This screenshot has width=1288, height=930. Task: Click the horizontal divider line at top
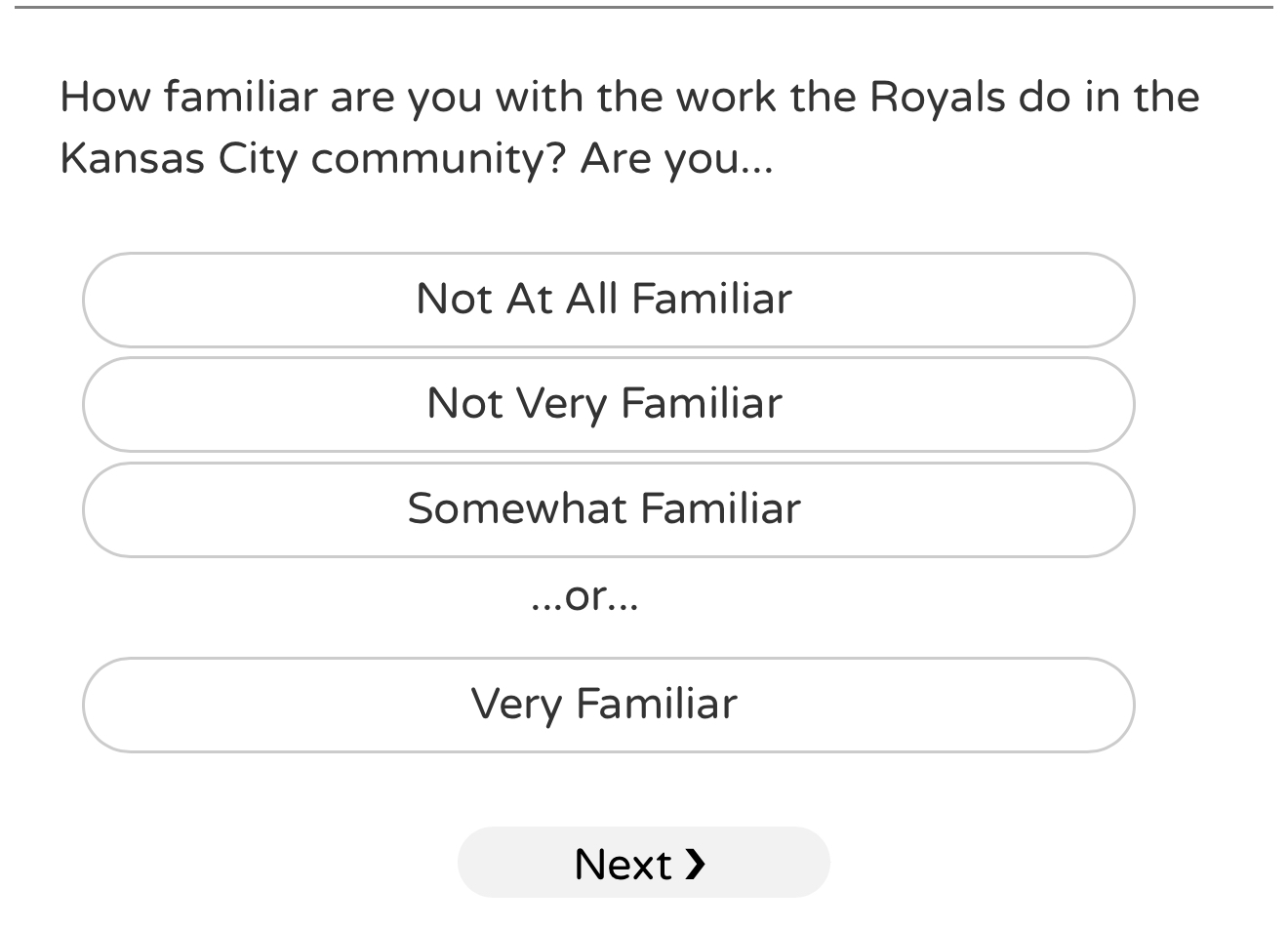(644, 8)
